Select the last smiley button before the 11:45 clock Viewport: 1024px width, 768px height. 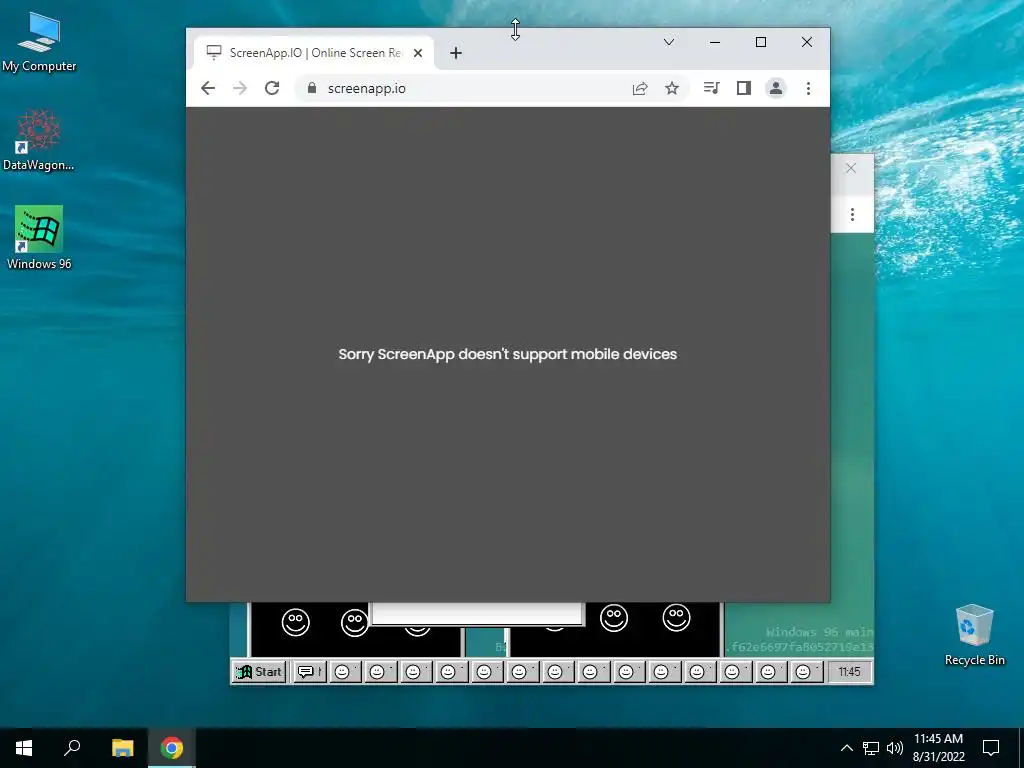(807, 671)
